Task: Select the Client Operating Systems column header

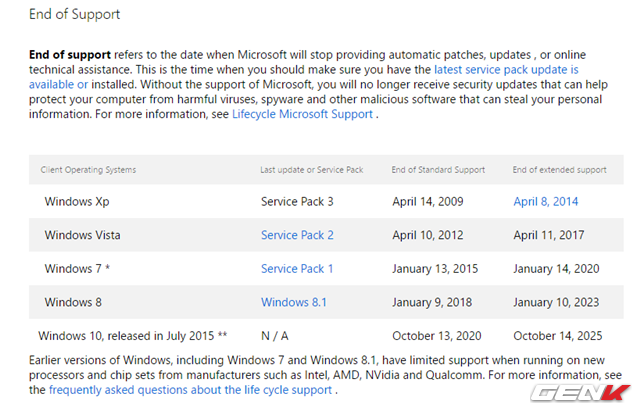Action: coord(88,170)
